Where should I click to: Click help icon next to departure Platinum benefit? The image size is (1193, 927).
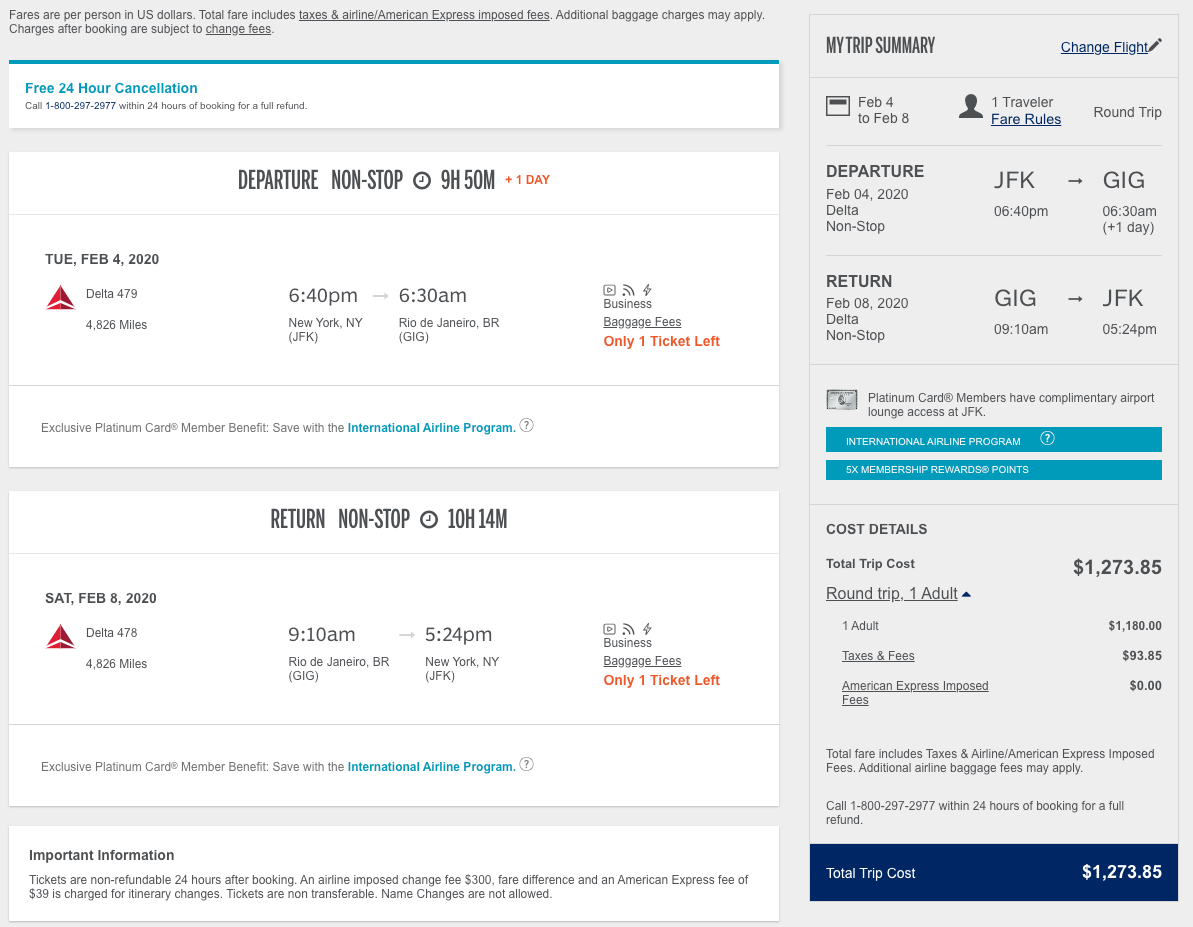pos(526,425)
